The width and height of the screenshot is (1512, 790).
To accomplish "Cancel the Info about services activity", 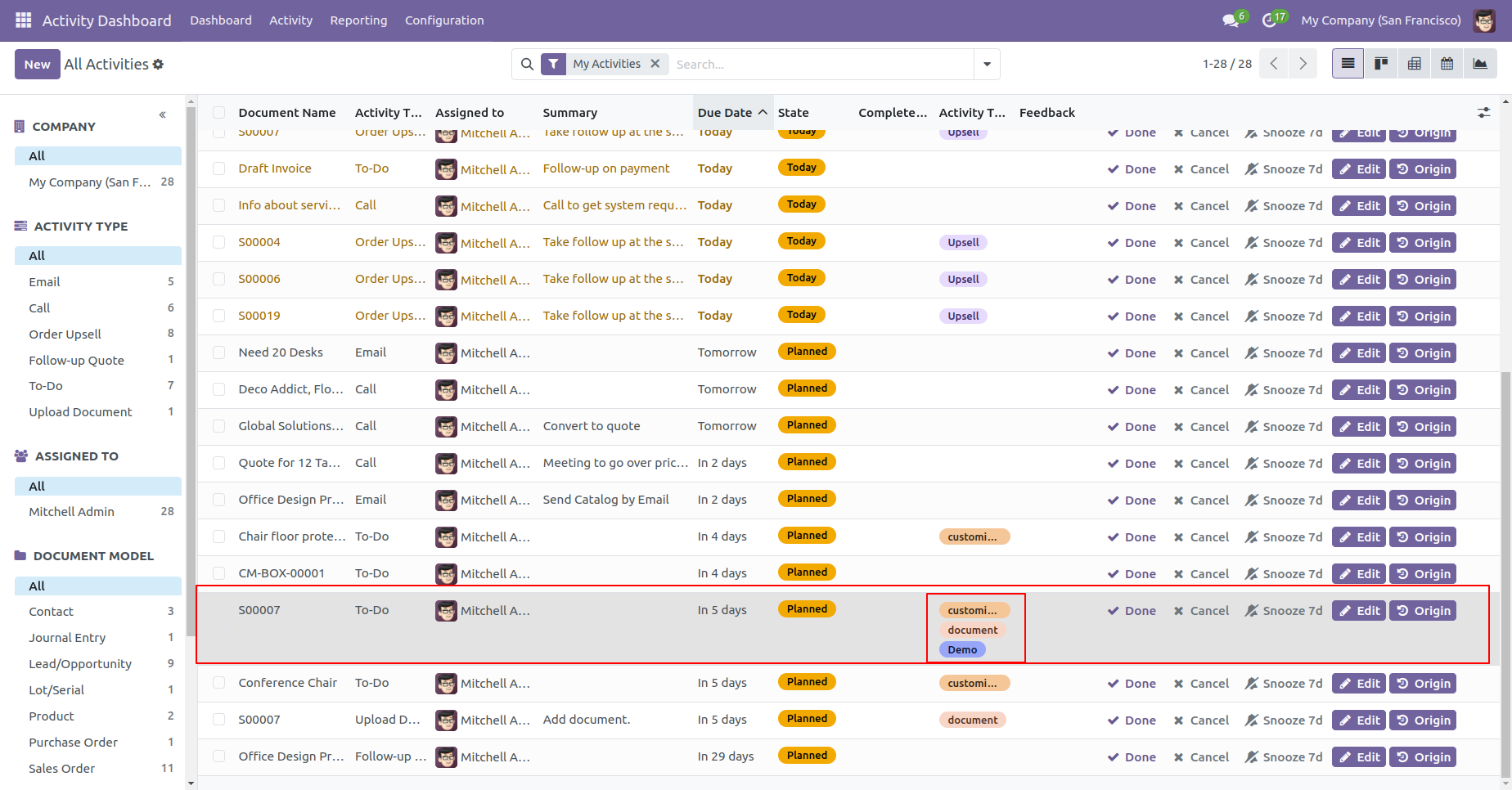I will 1201,206.
